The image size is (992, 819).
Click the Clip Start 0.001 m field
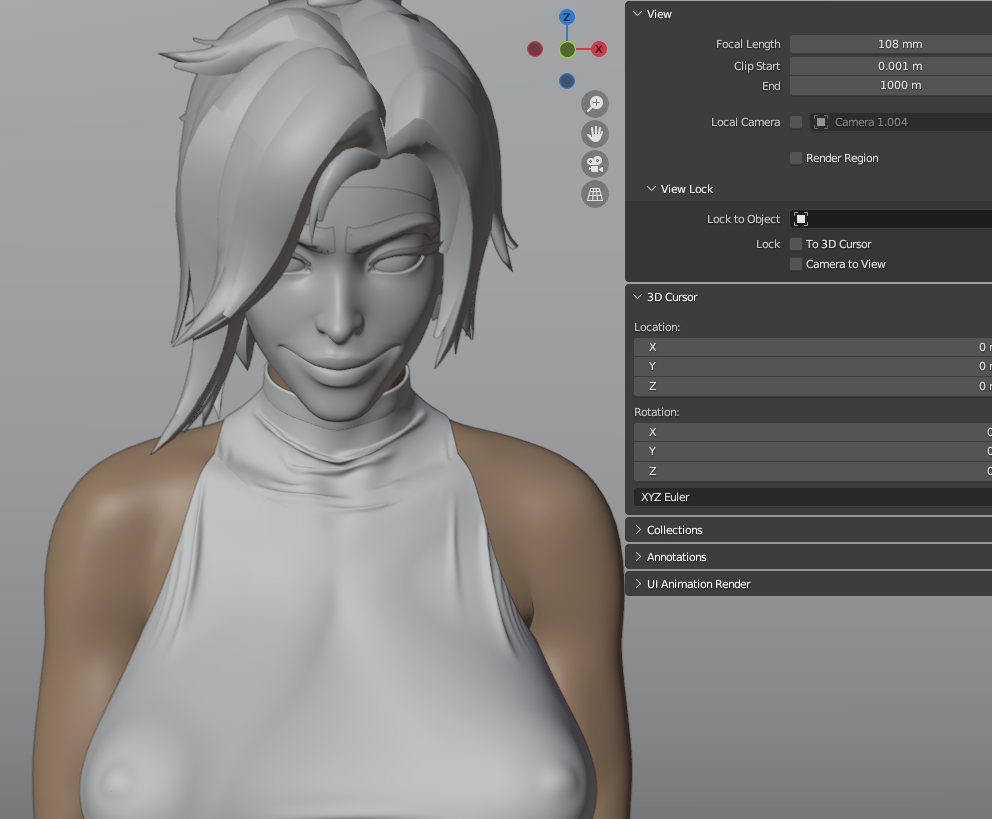pos(891,66)
